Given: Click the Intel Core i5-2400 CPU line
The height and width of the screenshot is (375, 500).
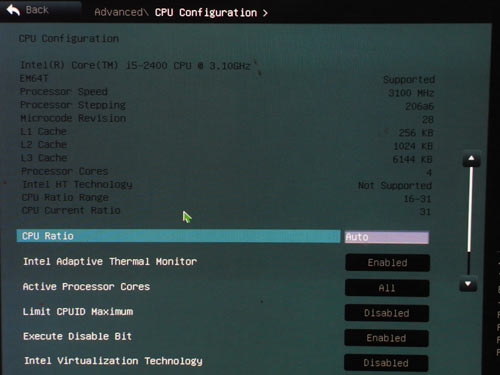Looking at the screenshot, I should 135,65.
